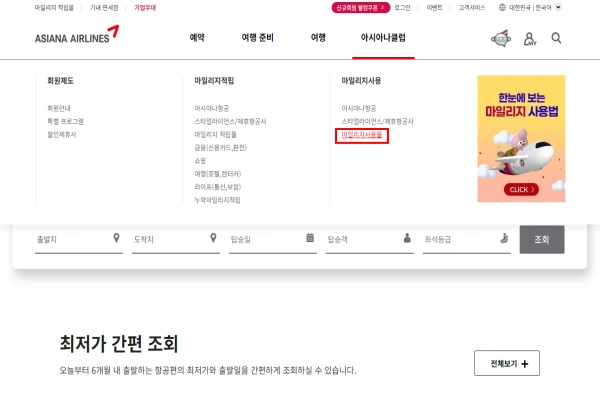Select the 쇼핑 menu entry
Viewport: 600px width, 400px height.
(200, 160)
